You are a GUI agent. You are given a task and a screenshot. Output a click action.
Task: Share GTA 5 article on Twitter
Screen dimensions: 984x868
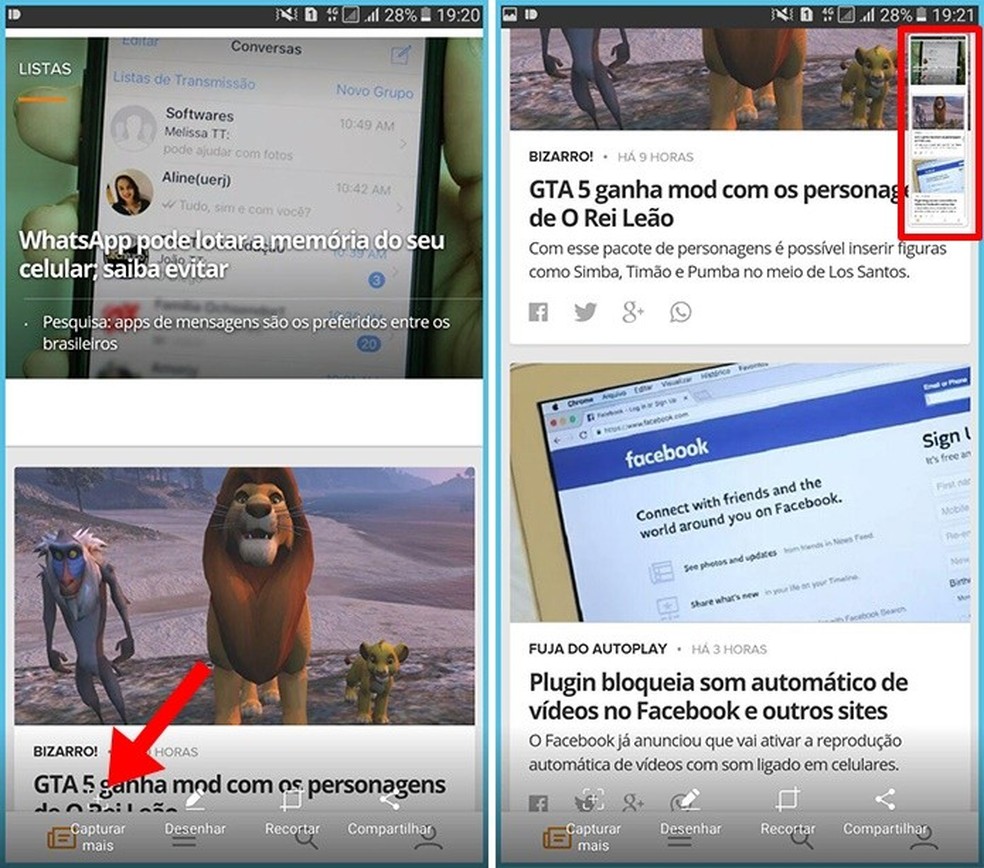tap(585, 312)
